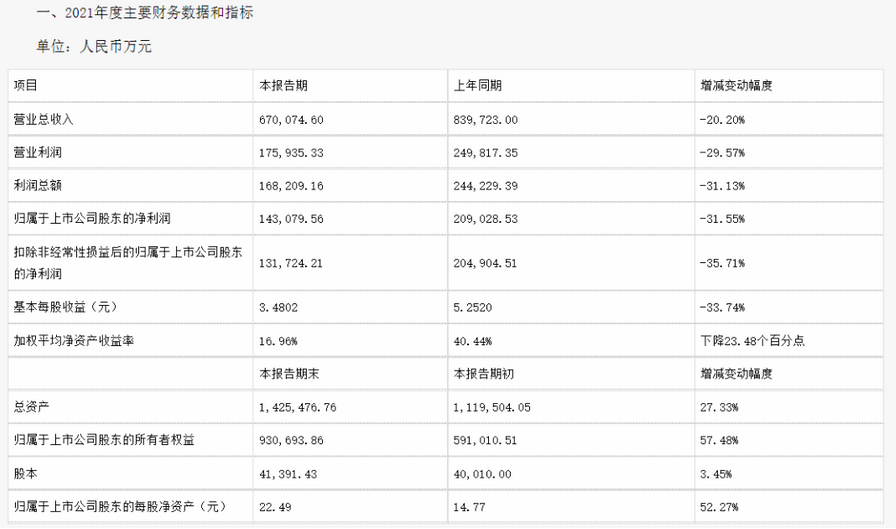This screenshot has width=896, height=529.
Task: Click the 上年同期 column header
Action: [x=571, y=86]
